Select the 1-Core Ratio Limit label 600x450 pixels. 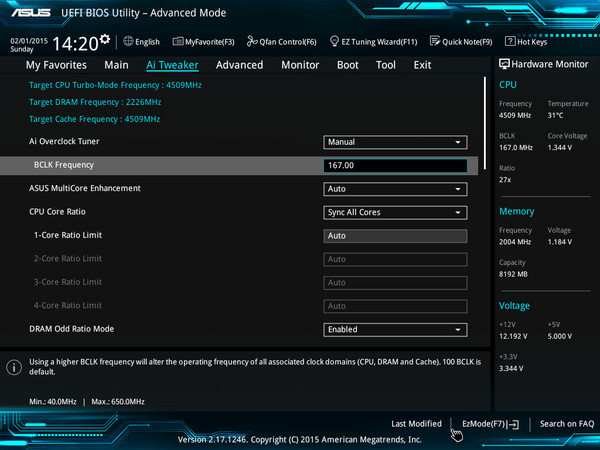(68, 235)
